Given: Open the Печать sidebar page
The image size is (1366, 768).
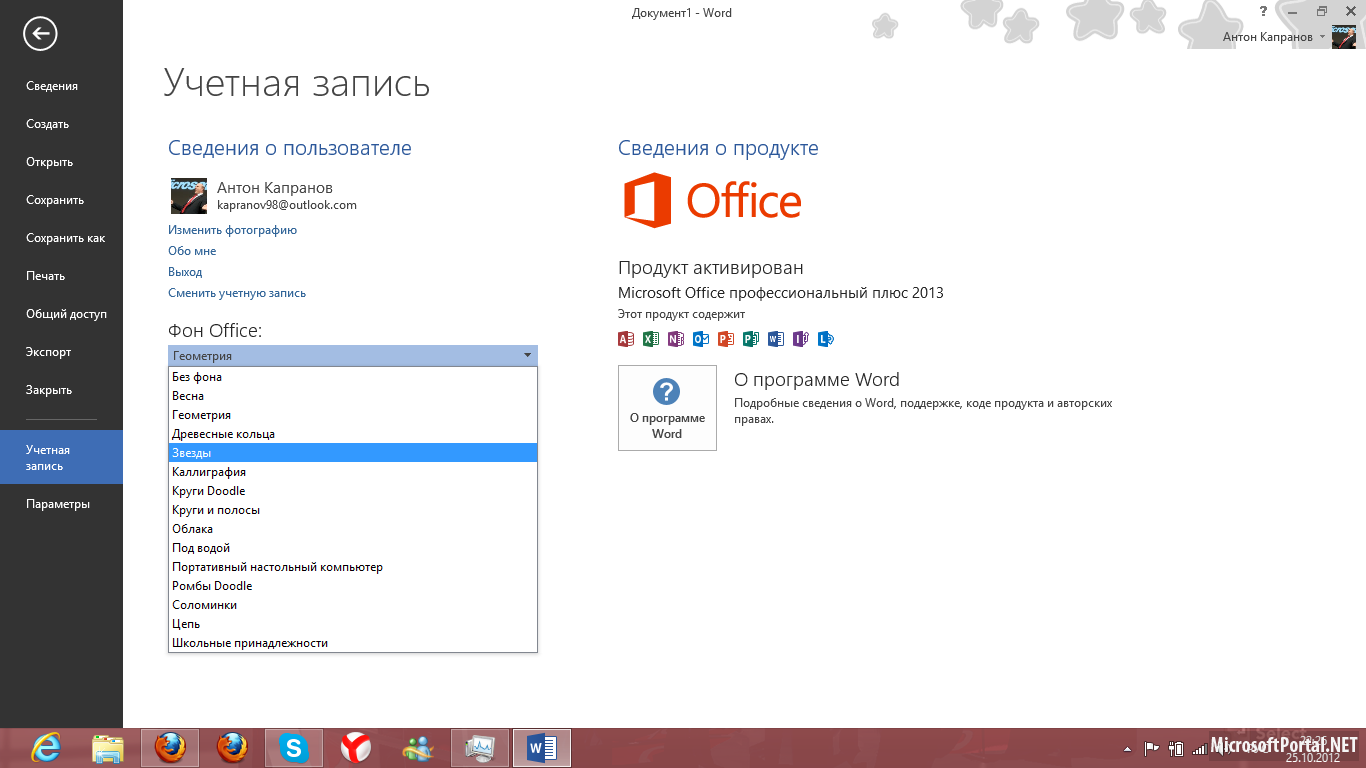Looking at the screenshot, I should pos(61,276).
